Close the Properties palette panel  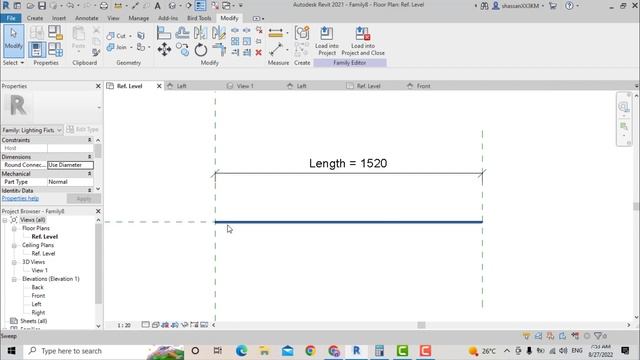(x=98, y=86)
